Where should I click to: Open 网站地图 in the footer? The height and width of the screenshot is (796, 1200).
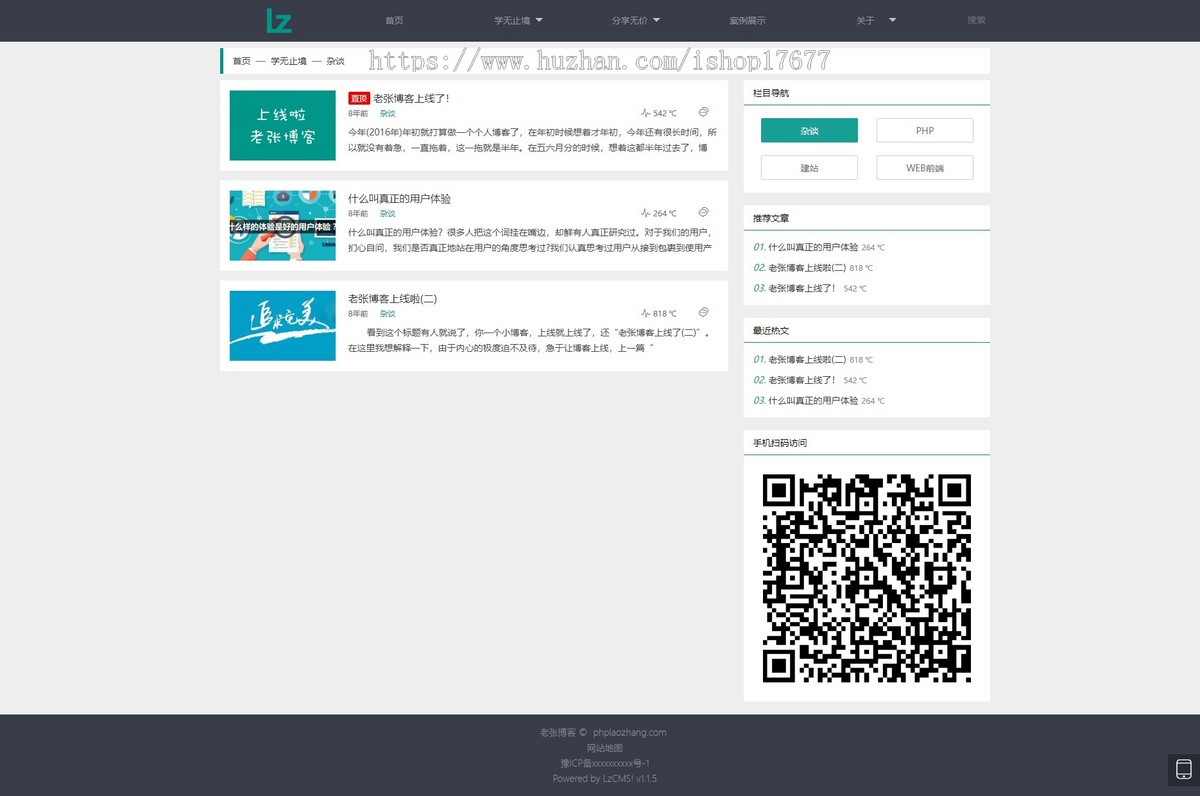[604, 747]
